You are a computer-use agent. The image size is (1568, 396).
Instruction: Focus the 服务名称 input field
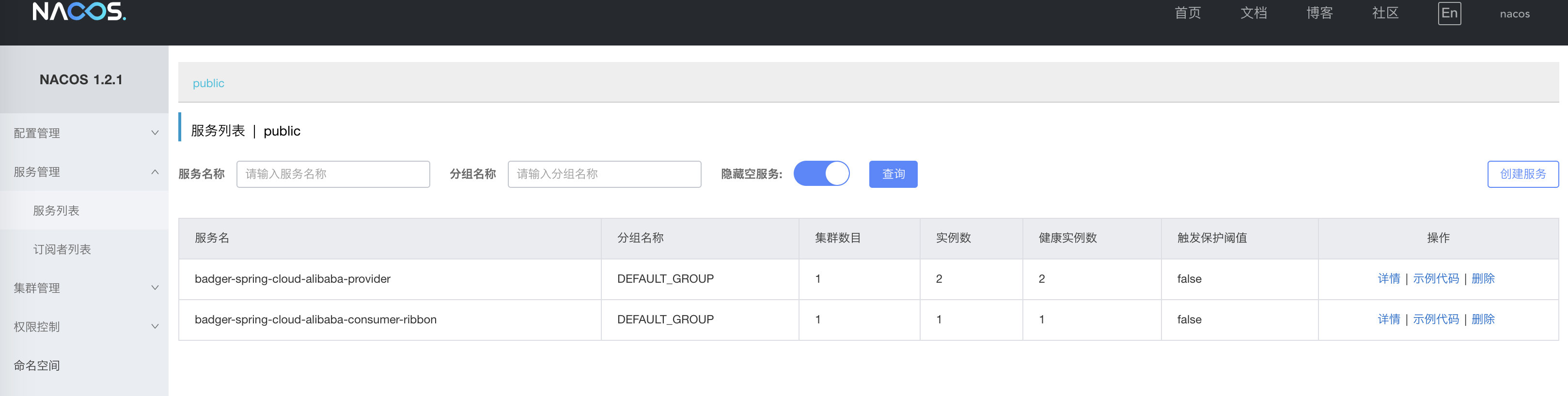coord(333,175)
